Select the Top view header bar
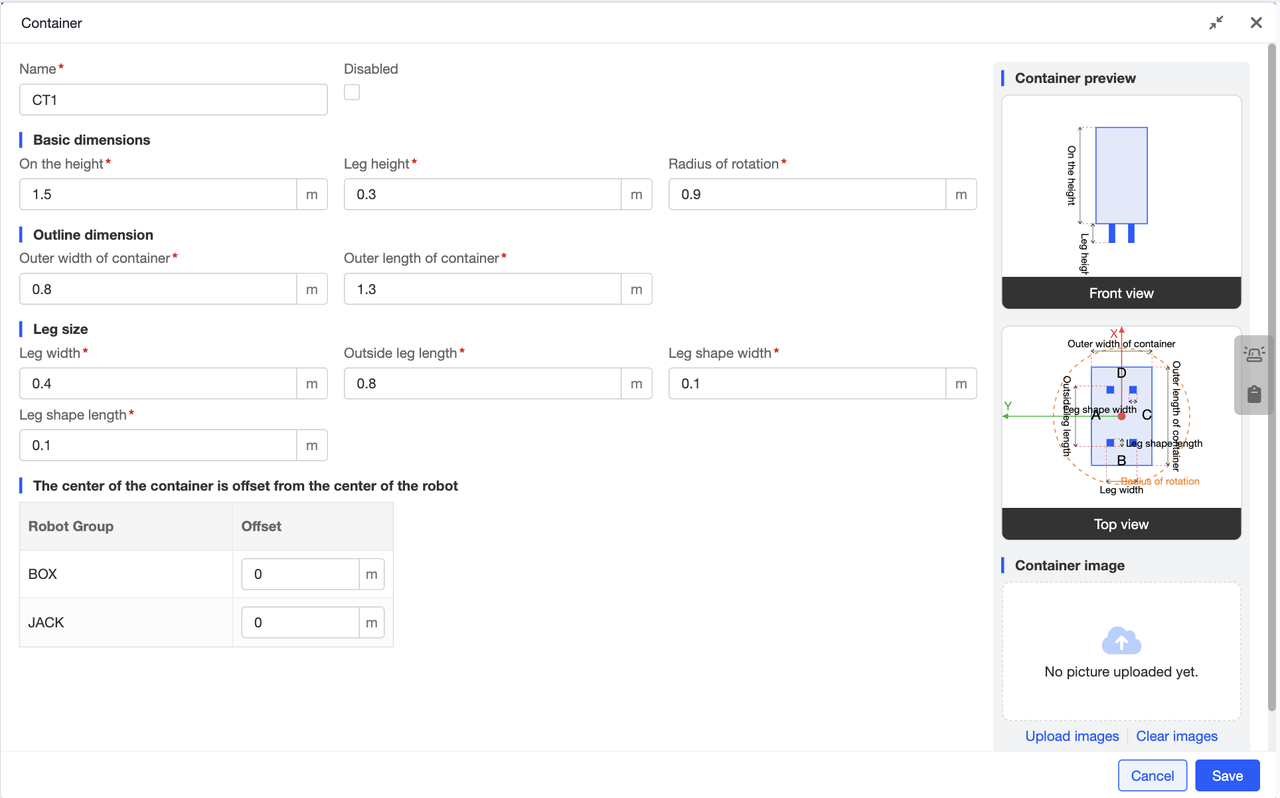 (x=1121, y=523)
